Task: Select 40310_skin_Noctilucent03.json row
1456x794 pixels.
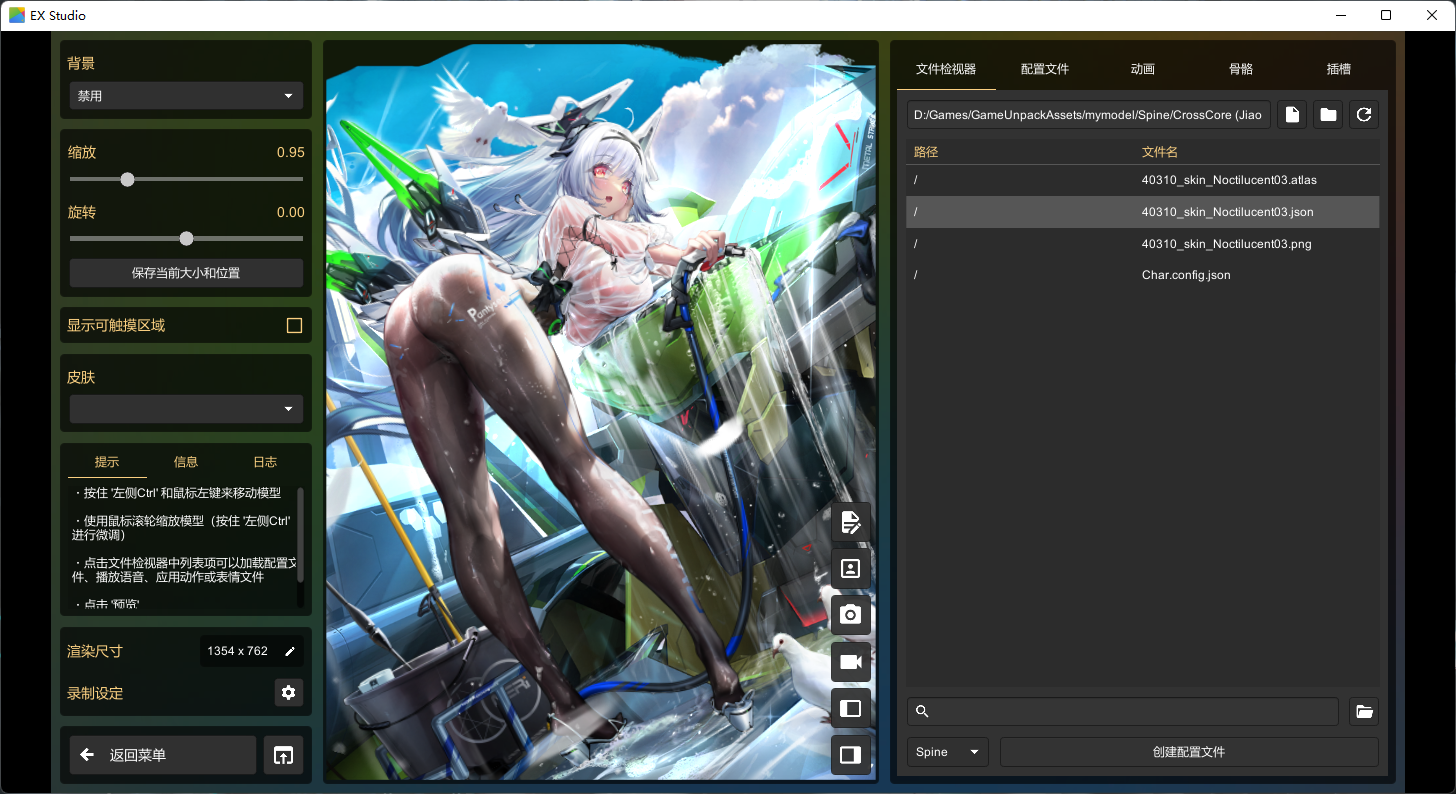Action: pyautogui.click(x=1142, y=212)
